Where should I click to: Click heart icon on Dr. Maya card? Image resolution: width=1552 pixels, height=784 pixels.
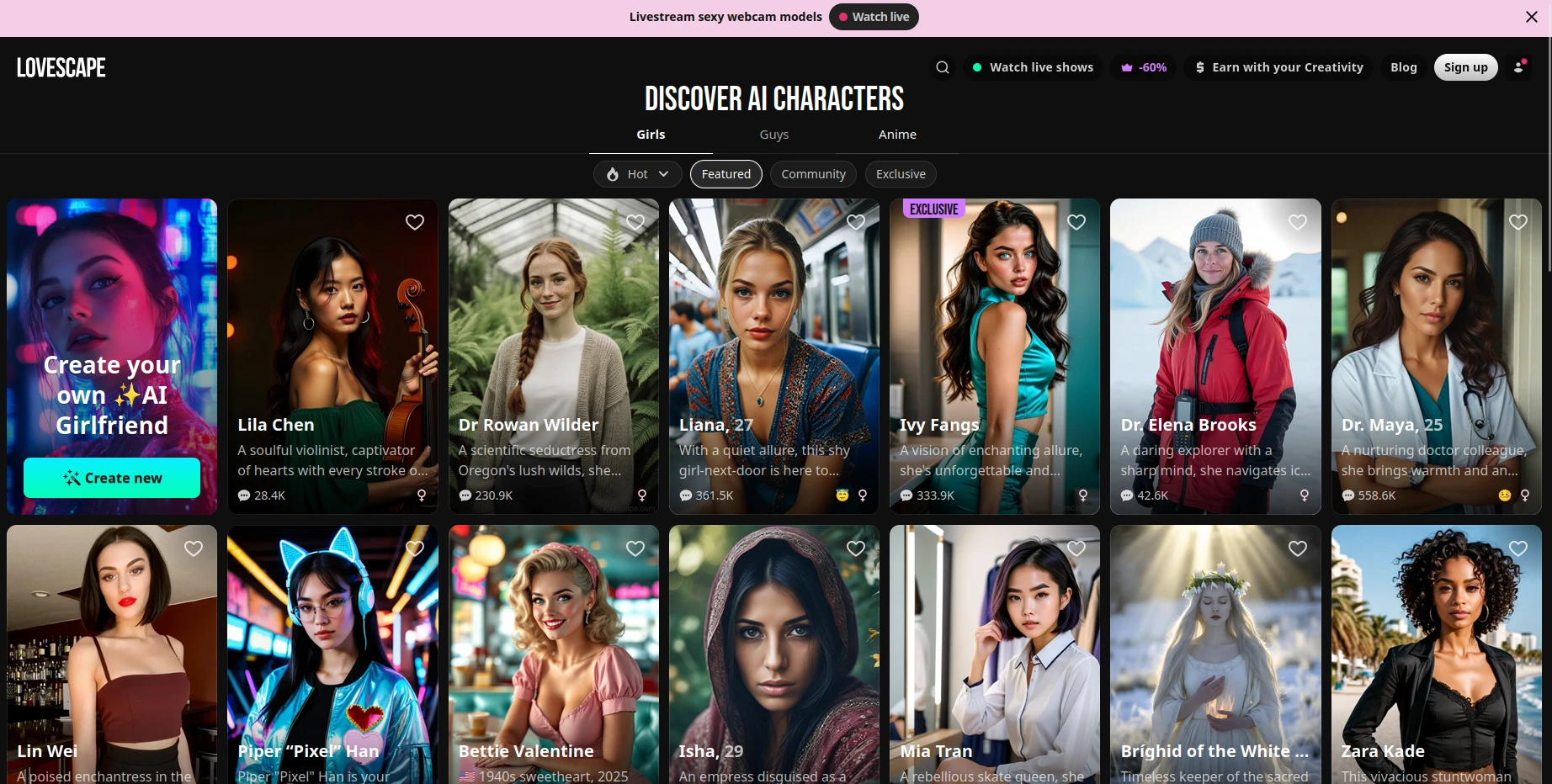pyautogui.click(x=1518, y=222)
